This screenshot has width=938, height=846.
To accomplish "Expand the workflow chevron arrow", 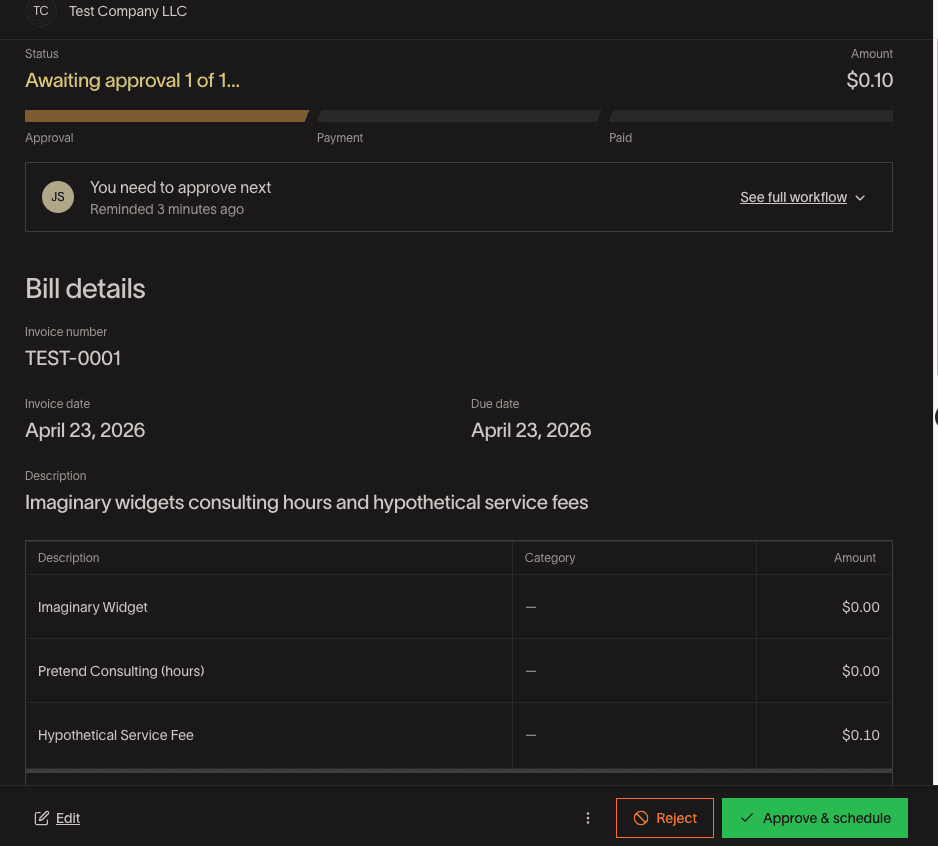I will (x=860, y=198).
